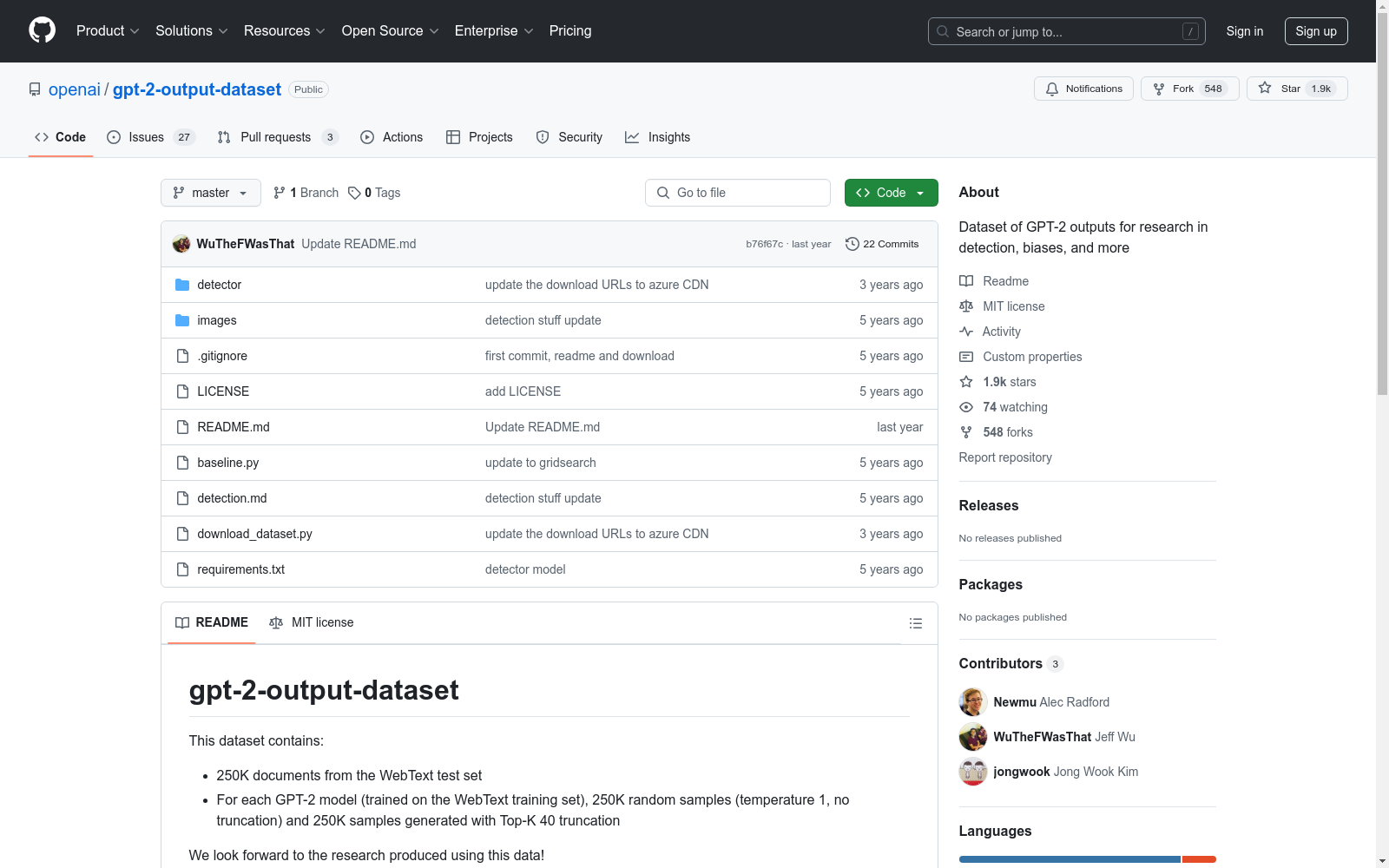Click commit message 'update to gridsearch'
This screenshot has width=1389, height=868.
pos(541,463)
